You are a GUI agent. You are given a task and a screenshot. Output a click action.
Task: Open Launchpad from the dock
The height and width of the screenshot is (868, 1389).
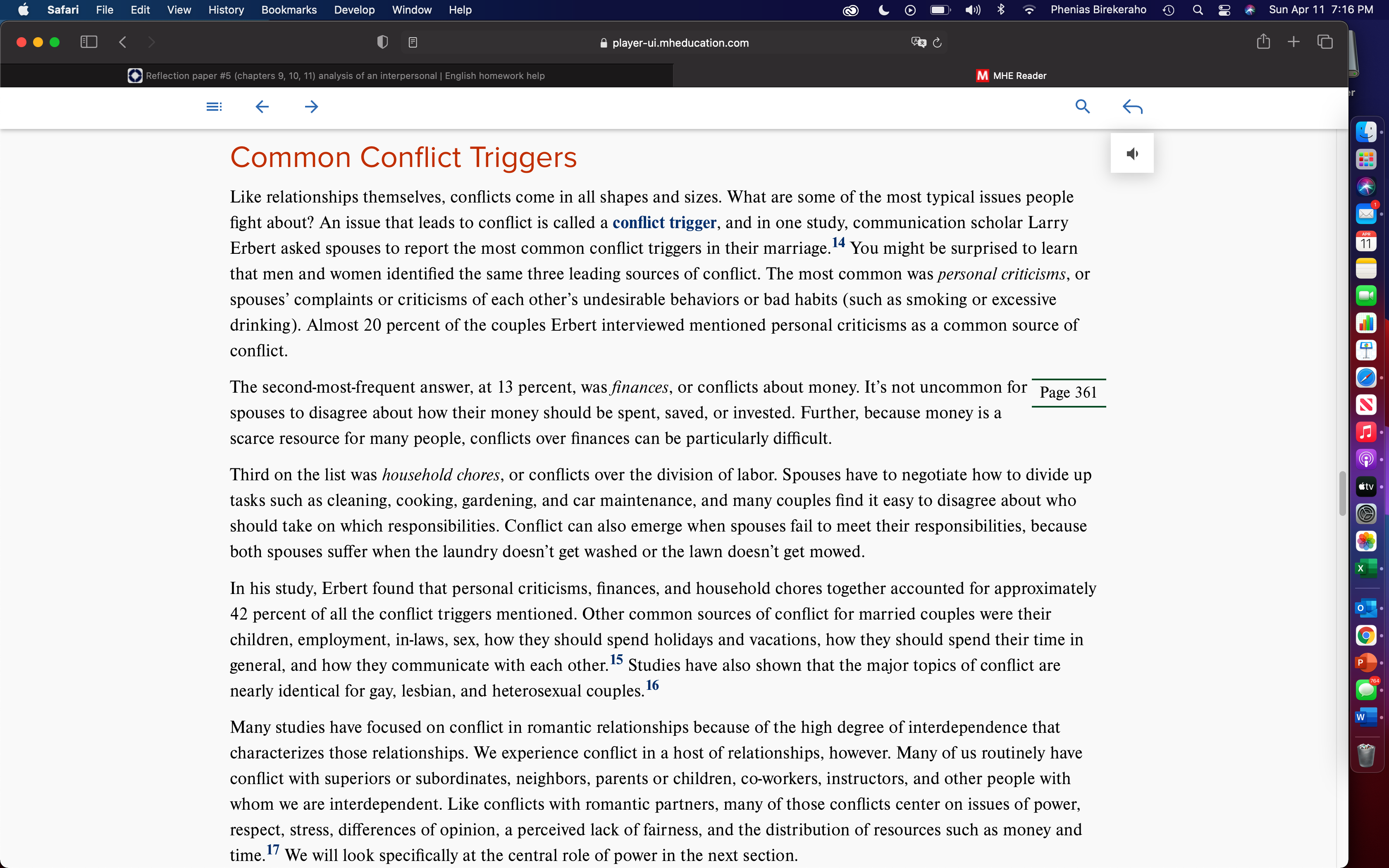(1366, 160)
